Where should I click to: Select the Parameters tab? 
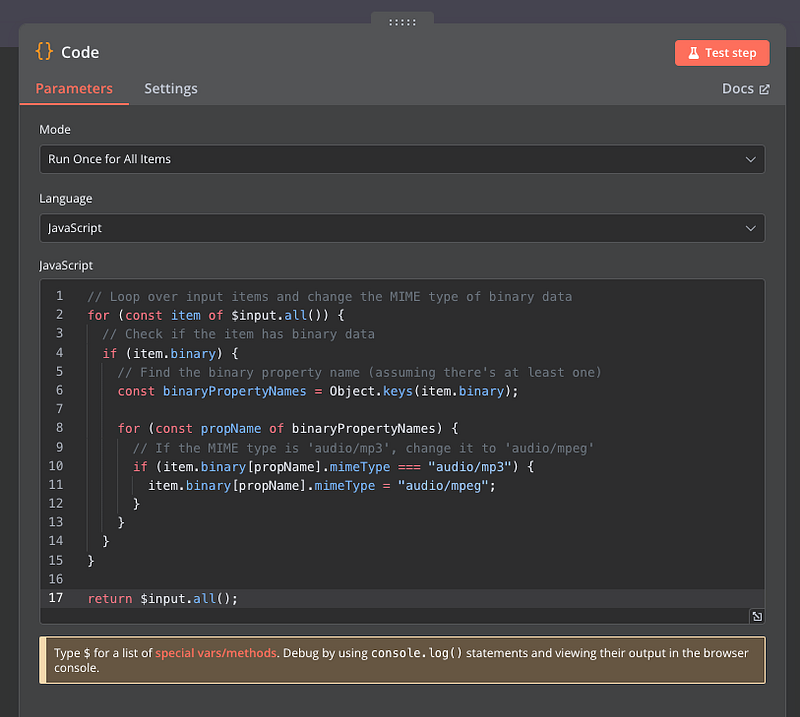point(74,89)
